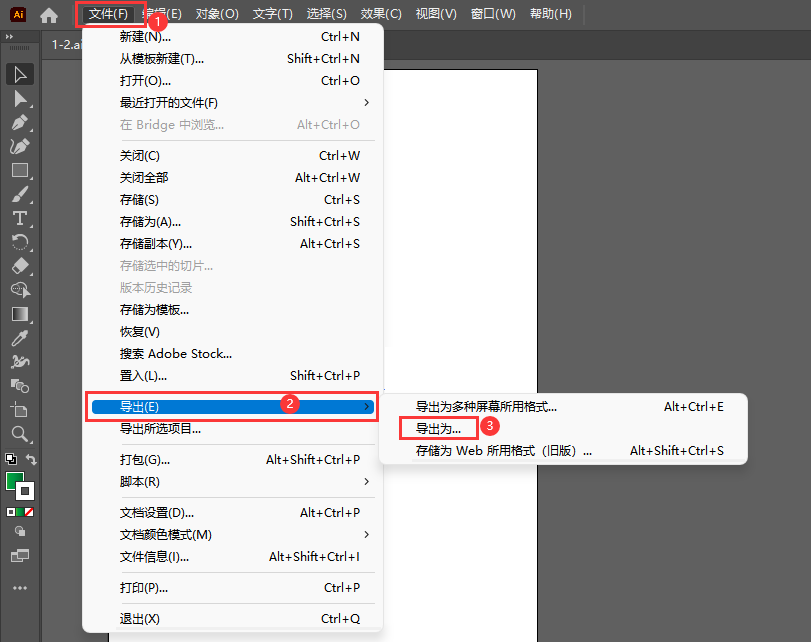
Task: Select the Eraser tool
Action: pos(20,266)
